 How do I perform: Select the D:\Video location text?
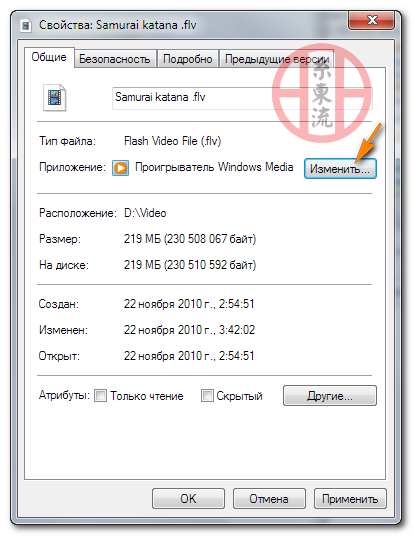pyautogui.click(x=145, y=213)
